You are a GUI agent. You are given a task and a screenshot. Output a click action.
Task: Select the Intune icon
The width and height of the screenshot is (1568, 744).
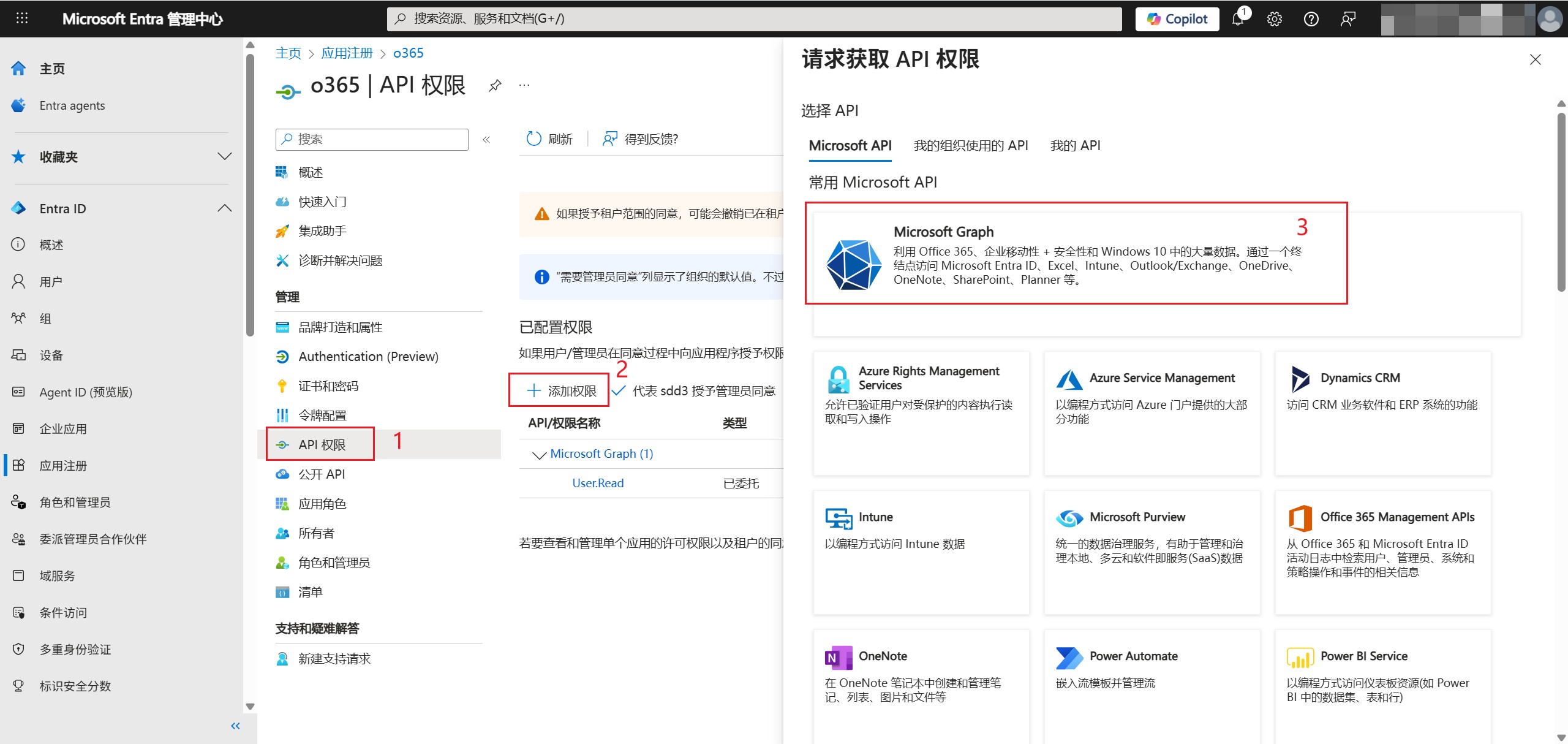click(839, 518)
